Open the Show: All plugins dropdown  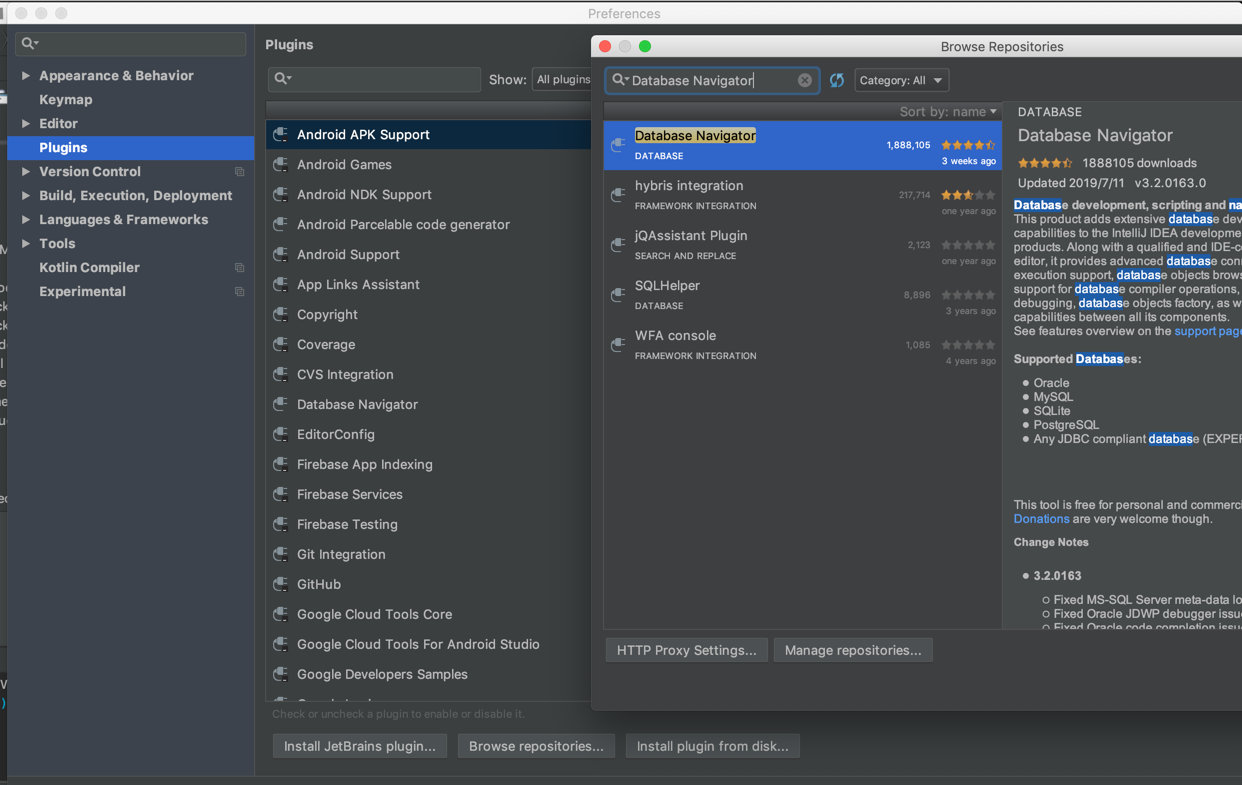[x=562, y=80]
